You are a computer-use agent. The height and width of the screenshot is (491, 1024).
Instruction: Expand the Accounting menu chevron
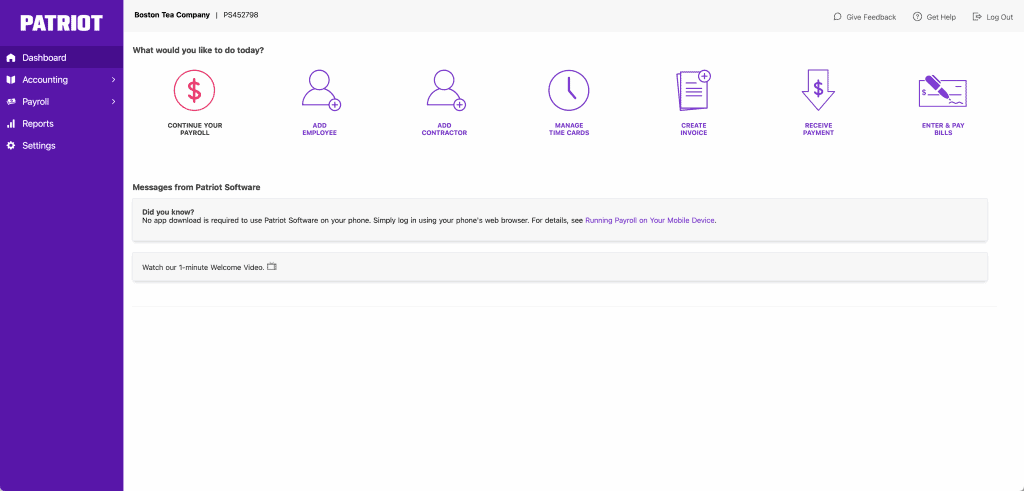tap(113, 80)
